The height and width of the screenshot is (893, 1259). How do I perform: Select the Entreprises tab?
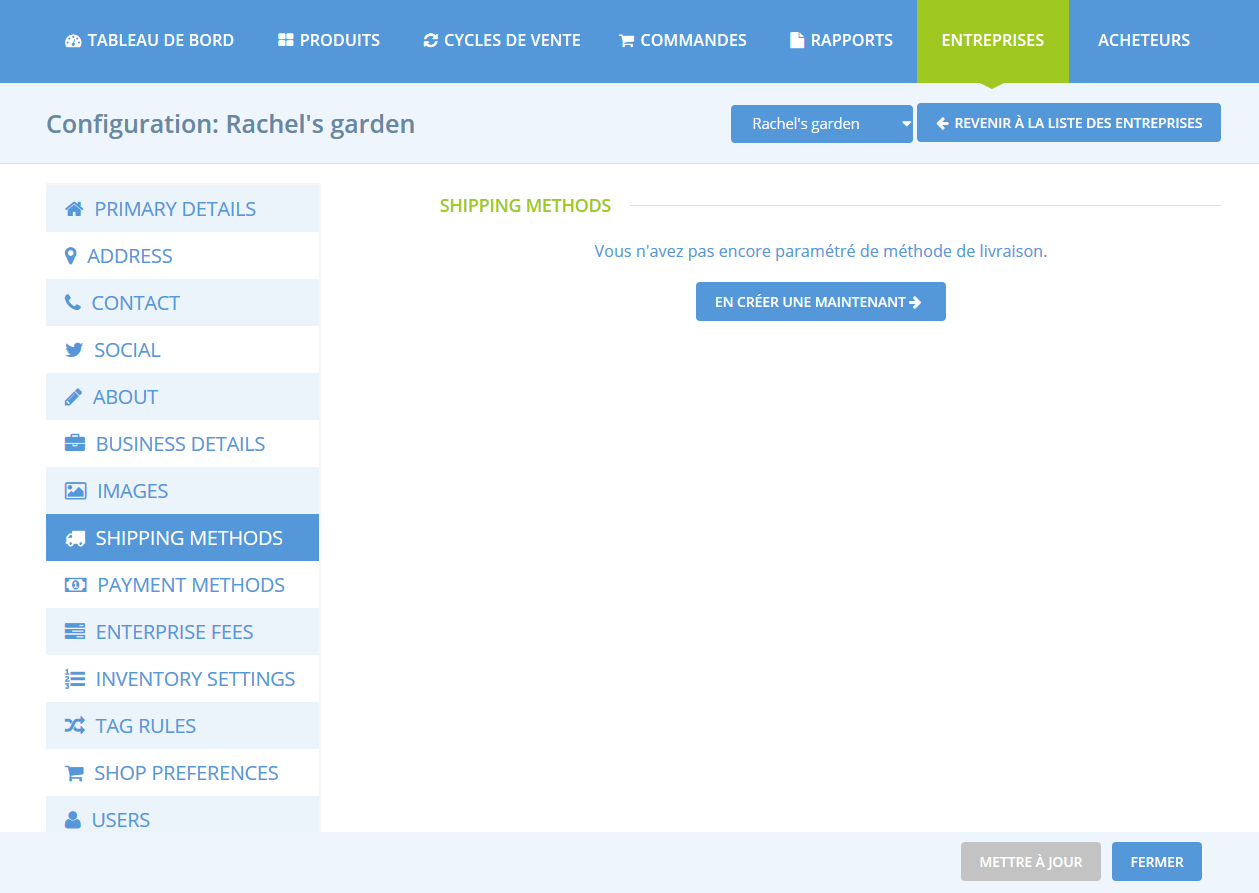click(993, 41)
